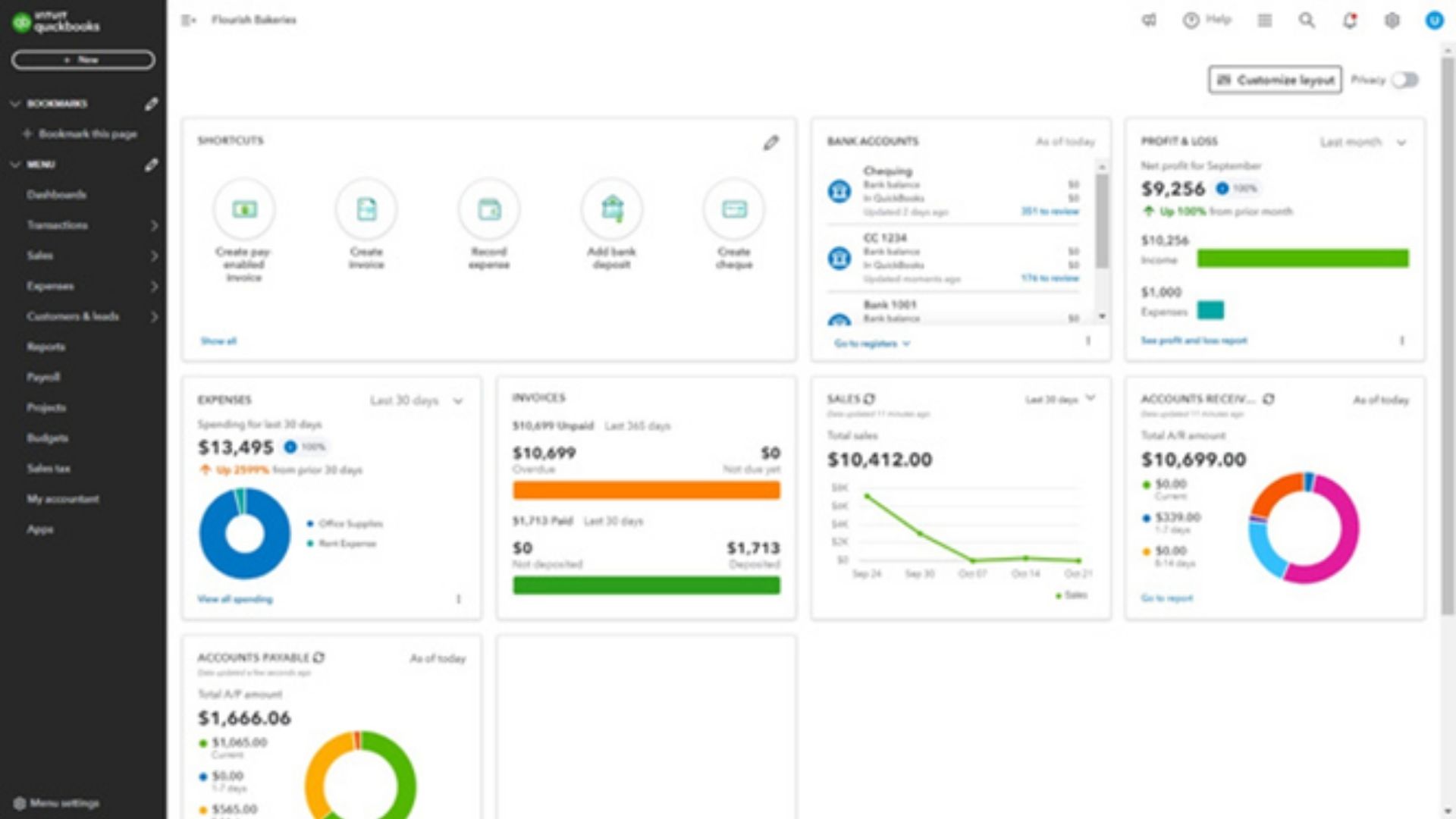Open the View all spending link
This screenshot has height=819, width=1456.
(235, 599)
